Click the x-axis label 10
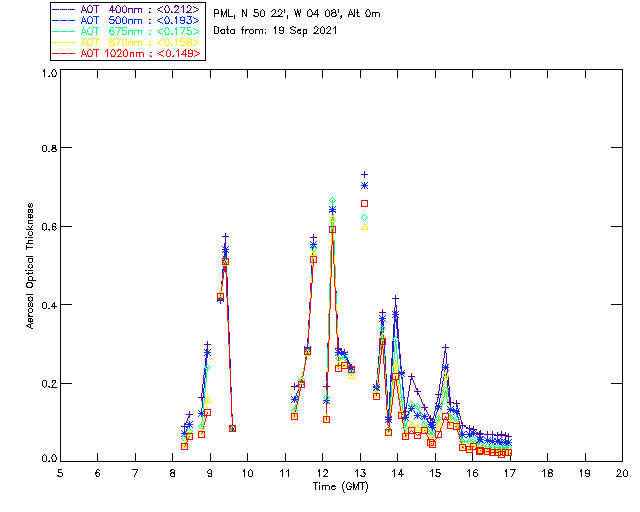This screenshot has width=640, height=512. tap(247, 473)
